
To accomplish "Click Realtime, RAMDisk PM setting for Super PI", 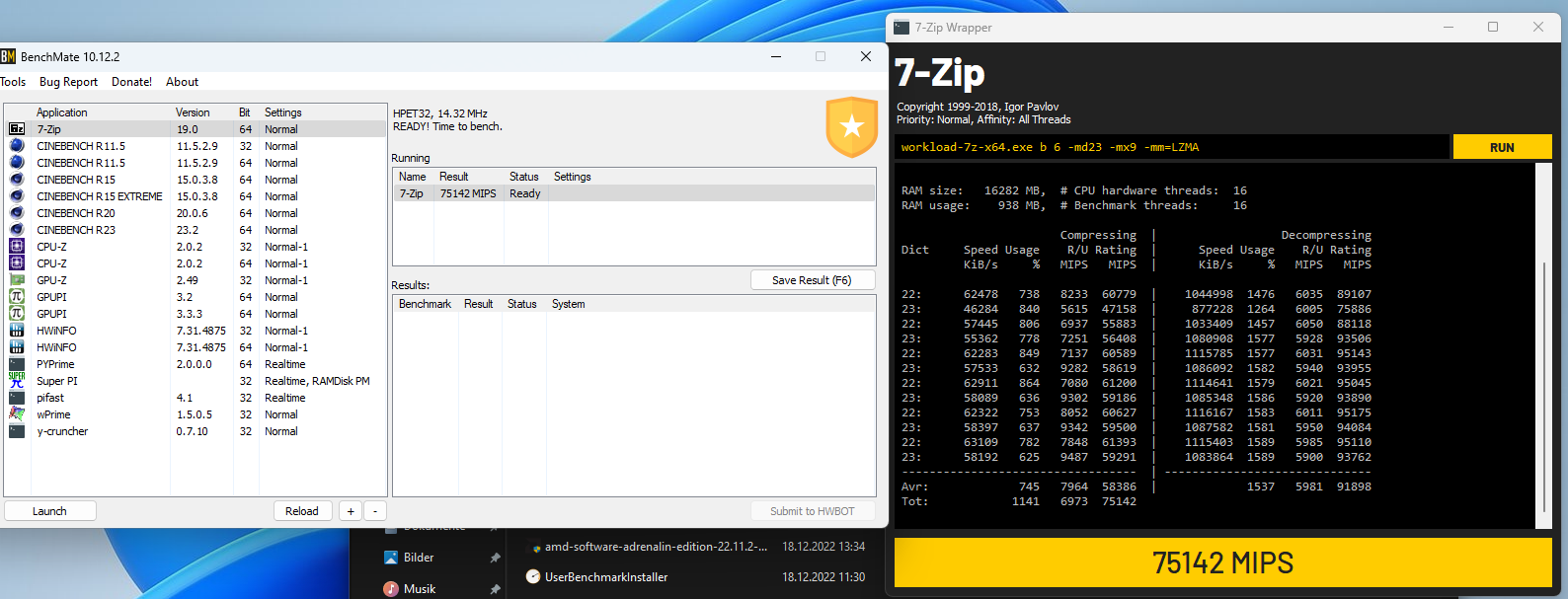I will [317, 381].
